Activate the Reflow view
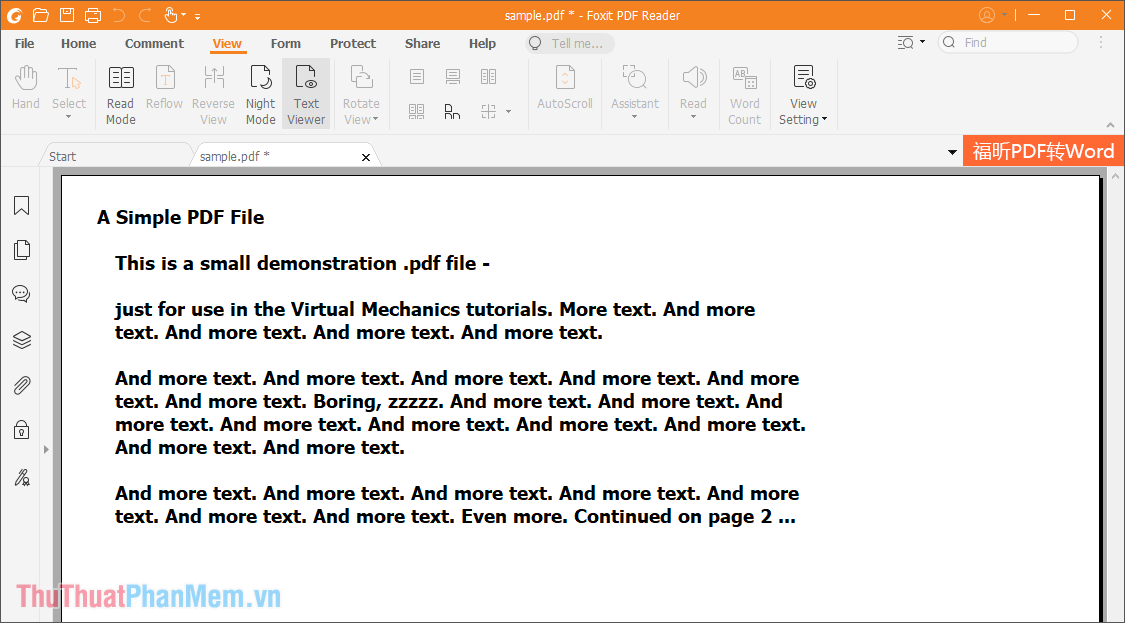Screen dimensions: 1125x623 click(164, 93)
